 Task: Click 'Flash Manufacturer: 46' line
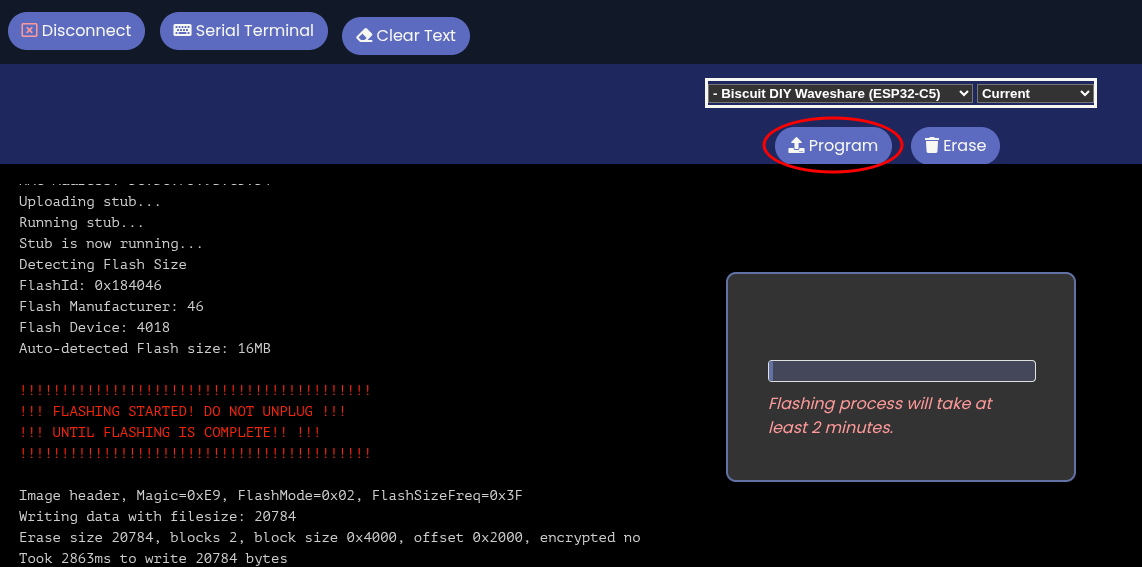point(111,306)
